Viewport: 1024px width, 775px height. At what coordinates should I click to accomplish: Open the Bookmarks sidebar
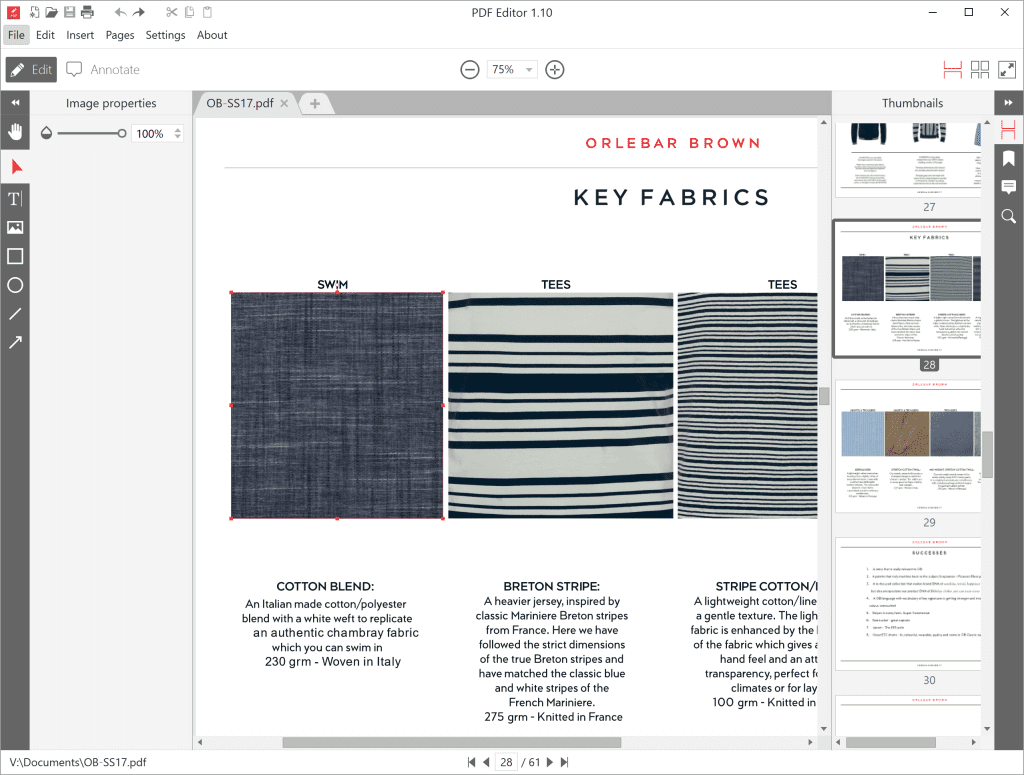[x=1008, y=158]
